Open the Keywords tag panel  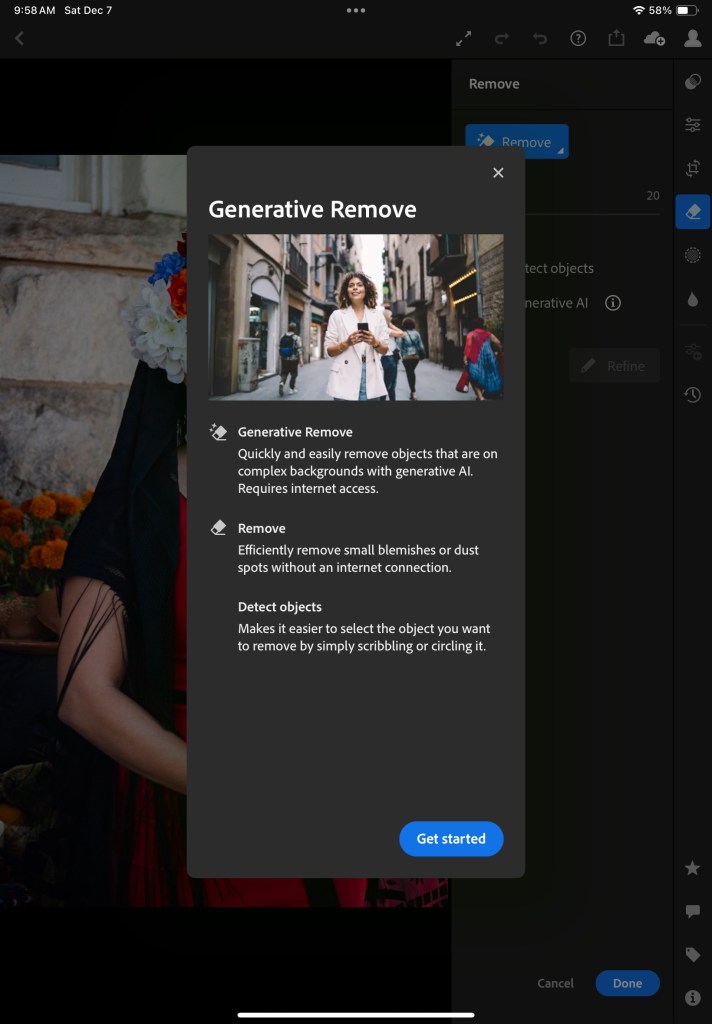pyautogui.click(x=692, y=955)
